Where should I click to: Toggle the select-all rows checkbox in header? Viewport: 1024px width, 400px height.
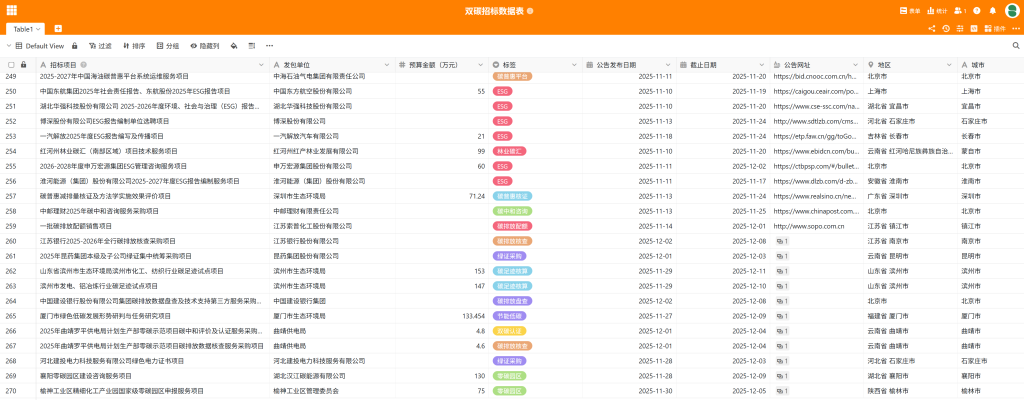pos(11,64)
